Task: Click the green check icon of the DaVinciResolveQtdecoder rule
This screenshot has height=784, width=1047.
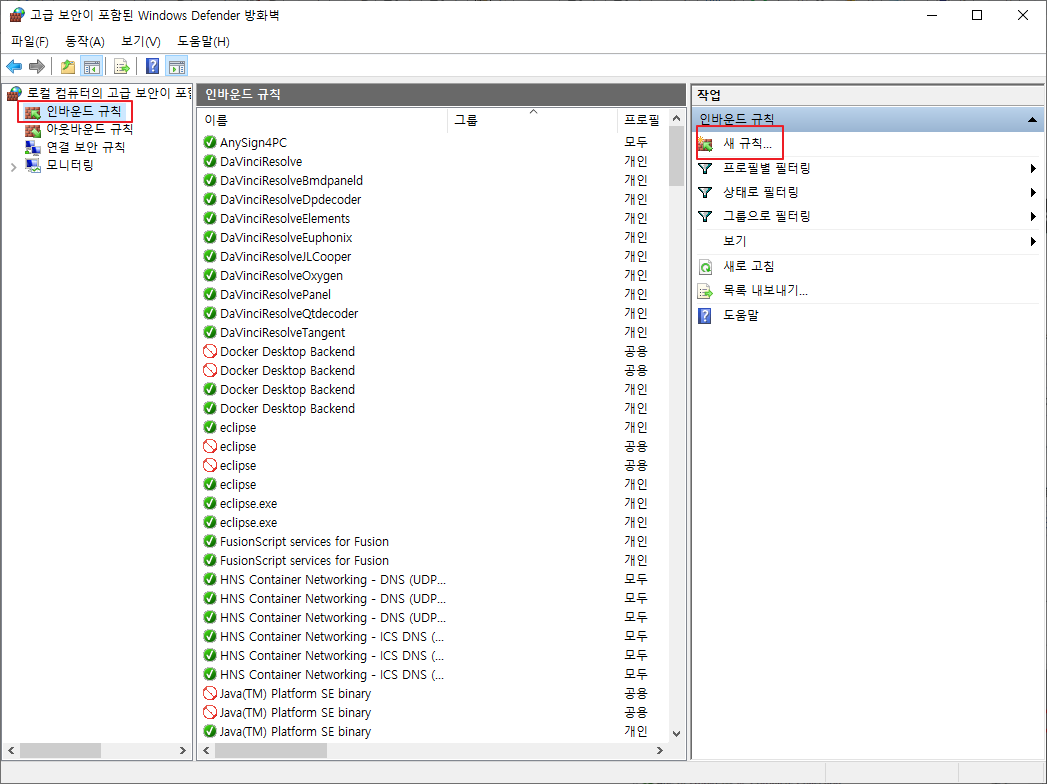Action: [x=210, y=313]
